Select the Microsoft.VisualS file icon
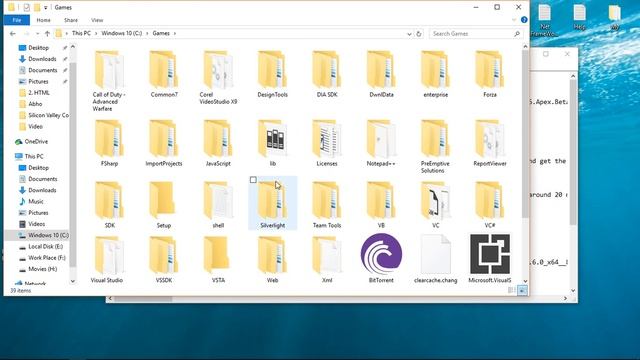The height and width of the screenshot is (360, 640). (x=490, y=254)
